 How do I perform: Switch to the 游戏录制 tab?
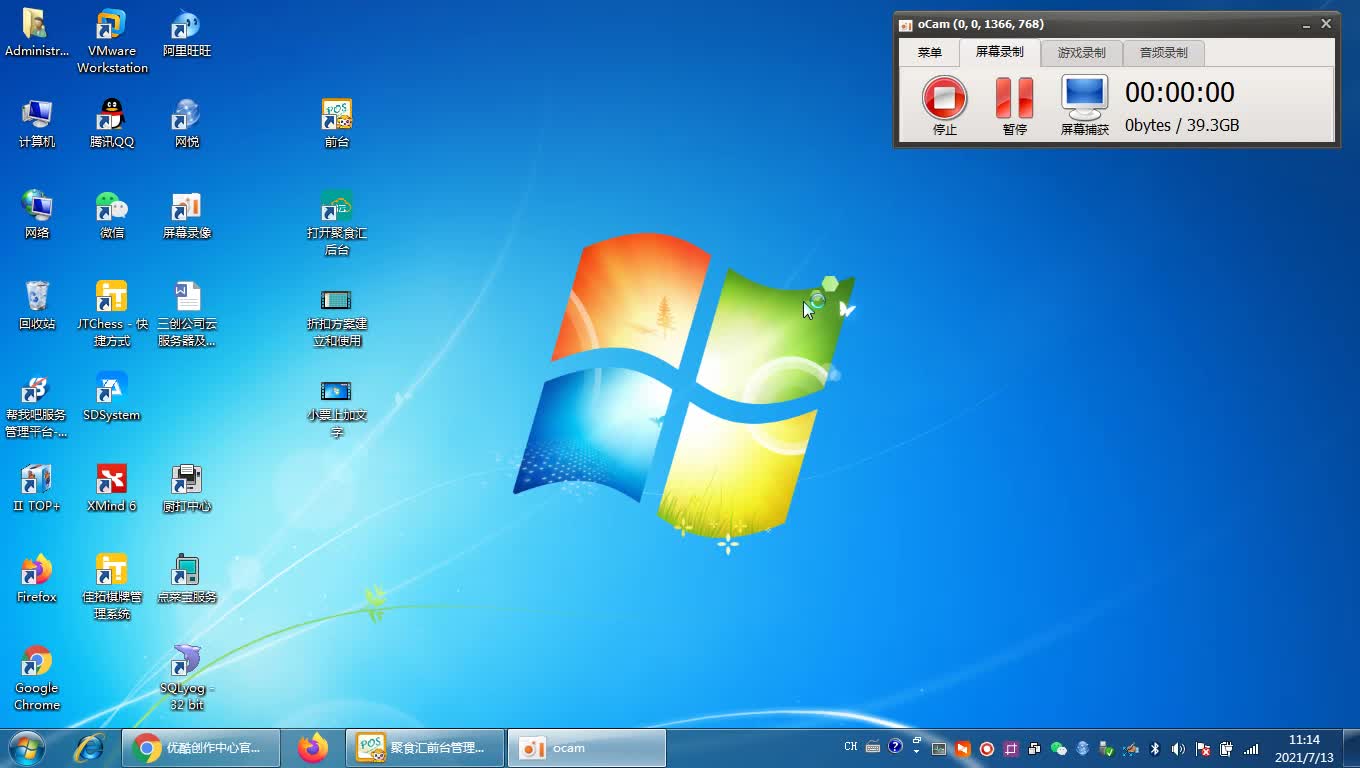click(x=1081, y=53)
